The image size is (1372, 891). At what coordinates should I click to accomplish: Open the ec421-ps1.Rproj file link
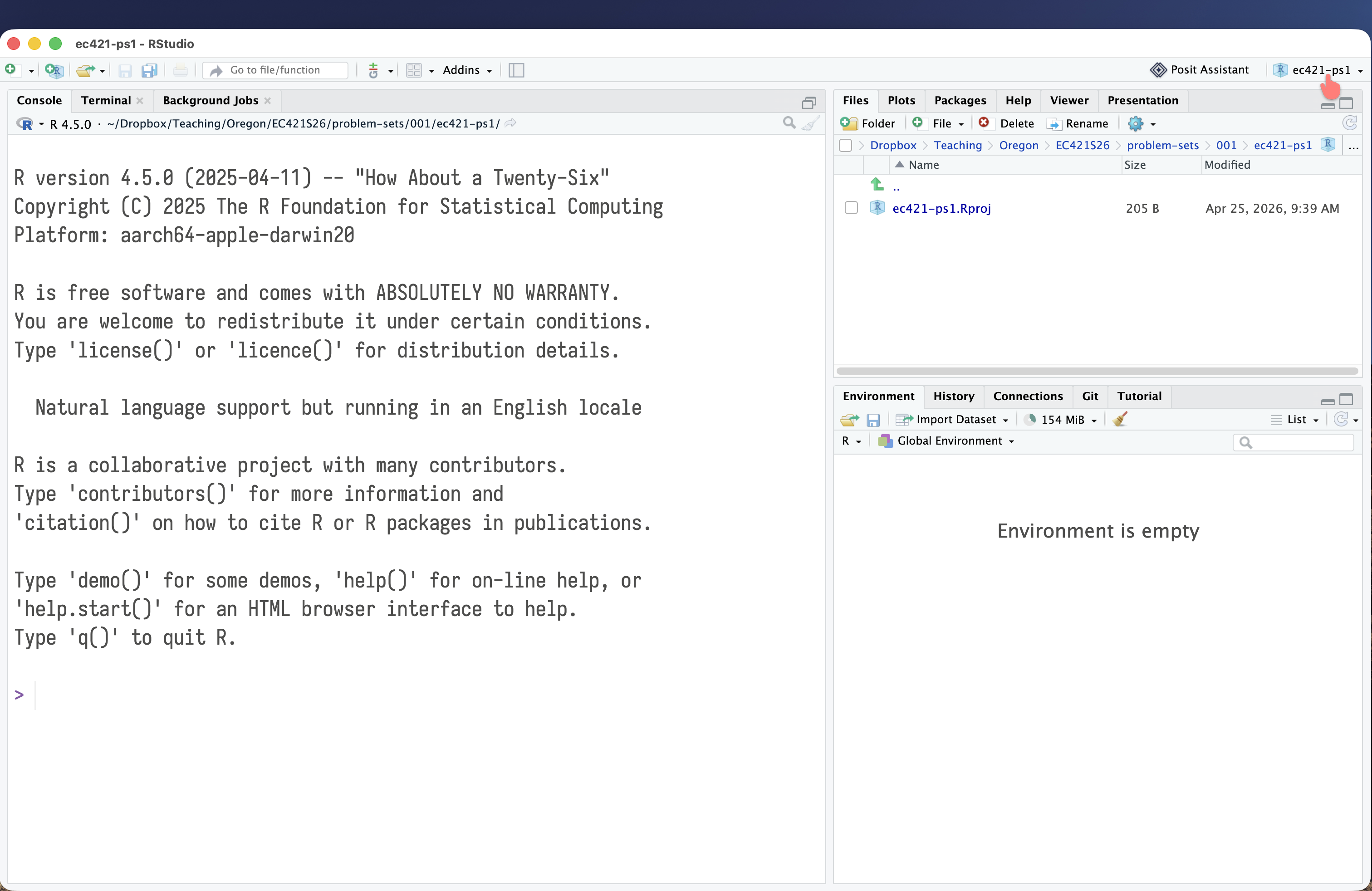point(941,208)
